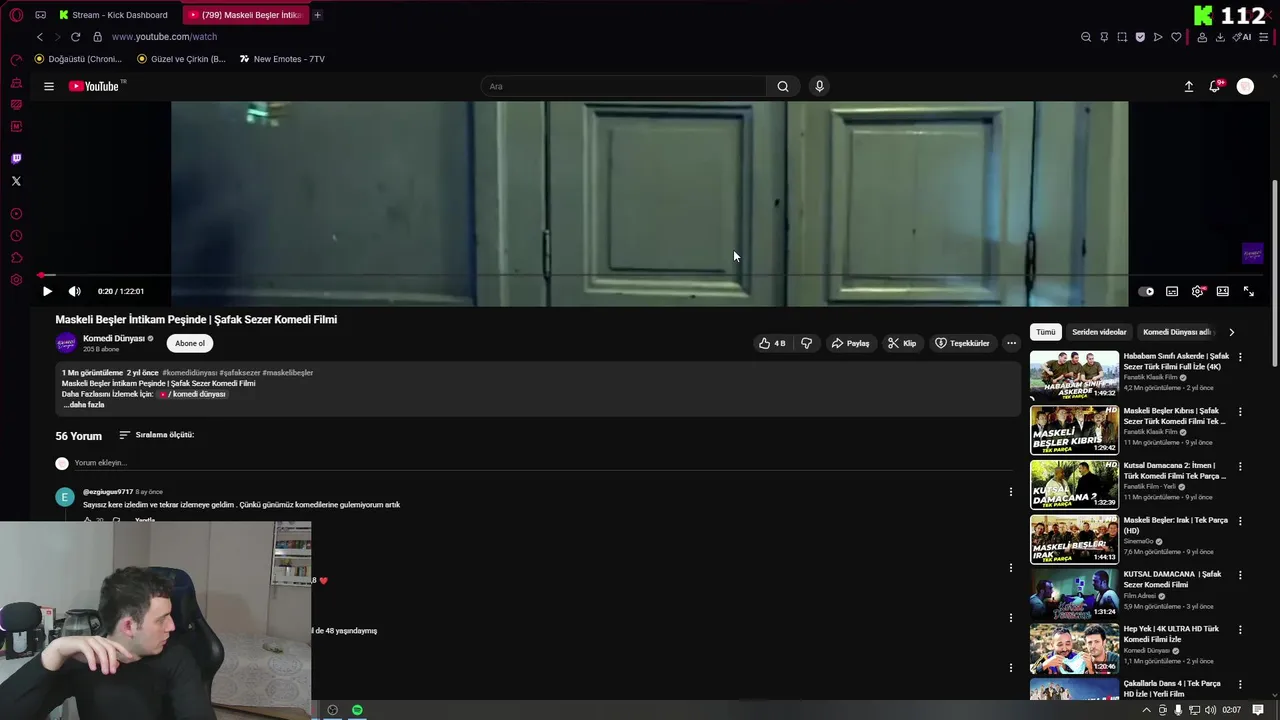Open the browser downloads icon

(x=1220, y=37)
